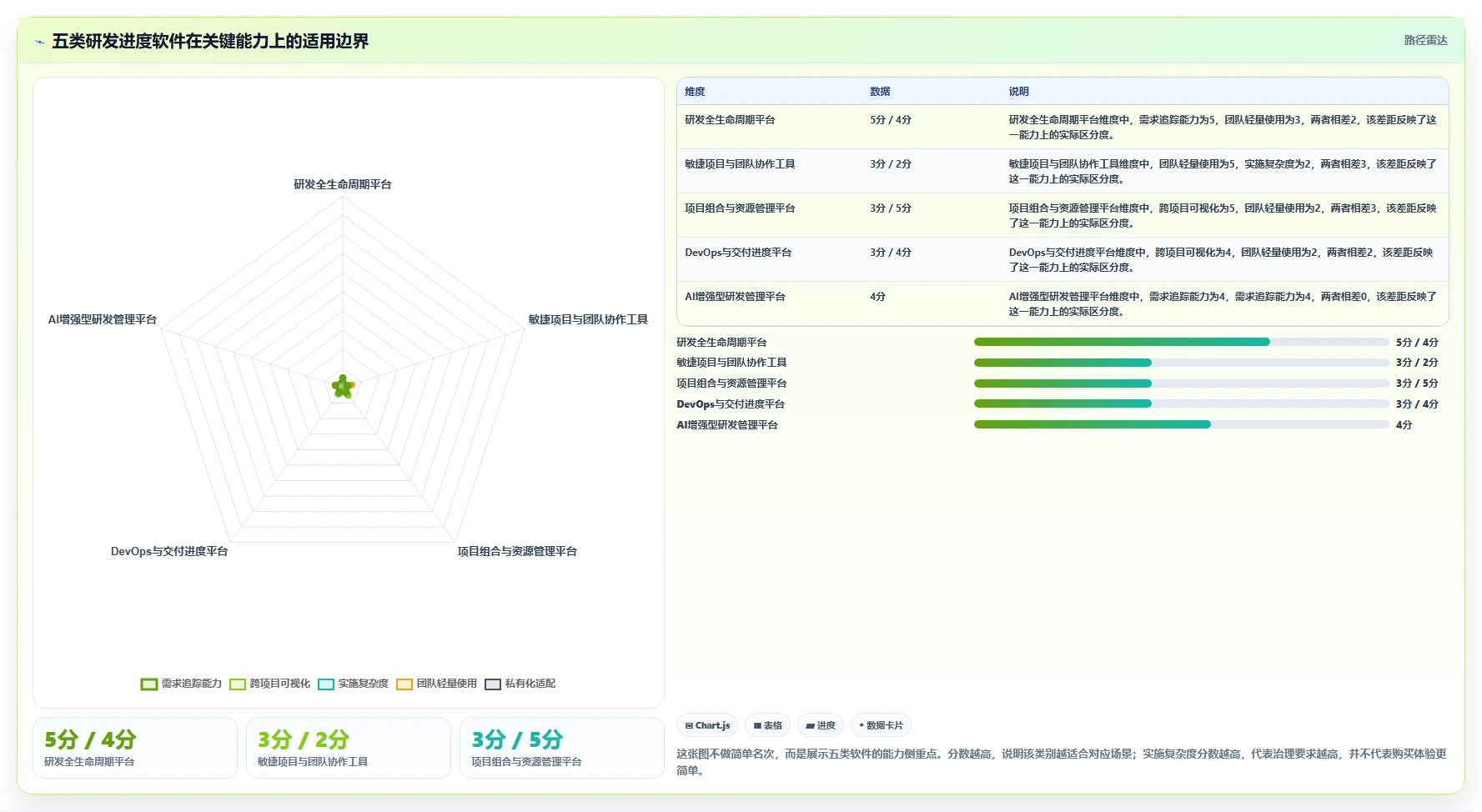
Task: Click the description text in 研发全生命周期平台 table row
Action: (x=1223, y=128)
